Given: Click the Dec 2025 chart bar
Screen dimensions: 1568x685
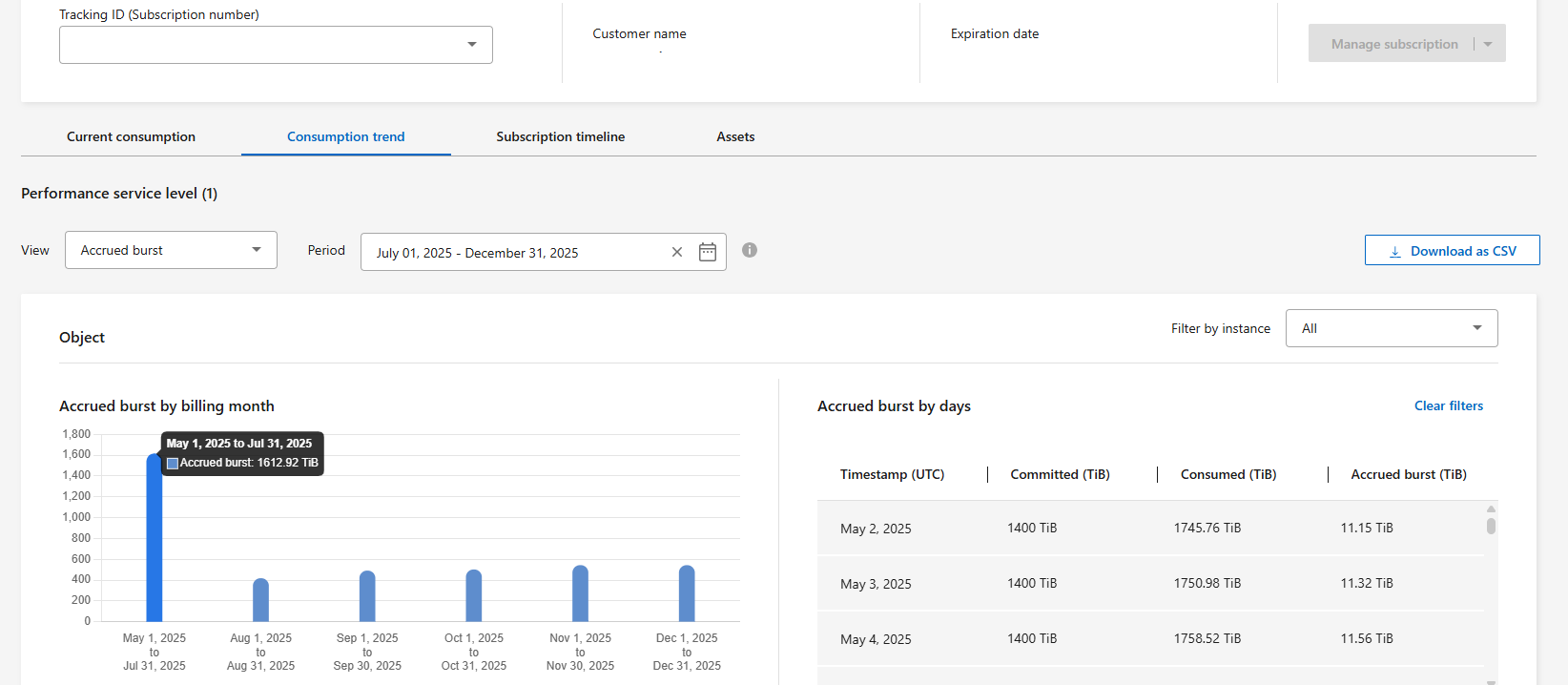Looking at the screenshot, I should tap(687, 594).
